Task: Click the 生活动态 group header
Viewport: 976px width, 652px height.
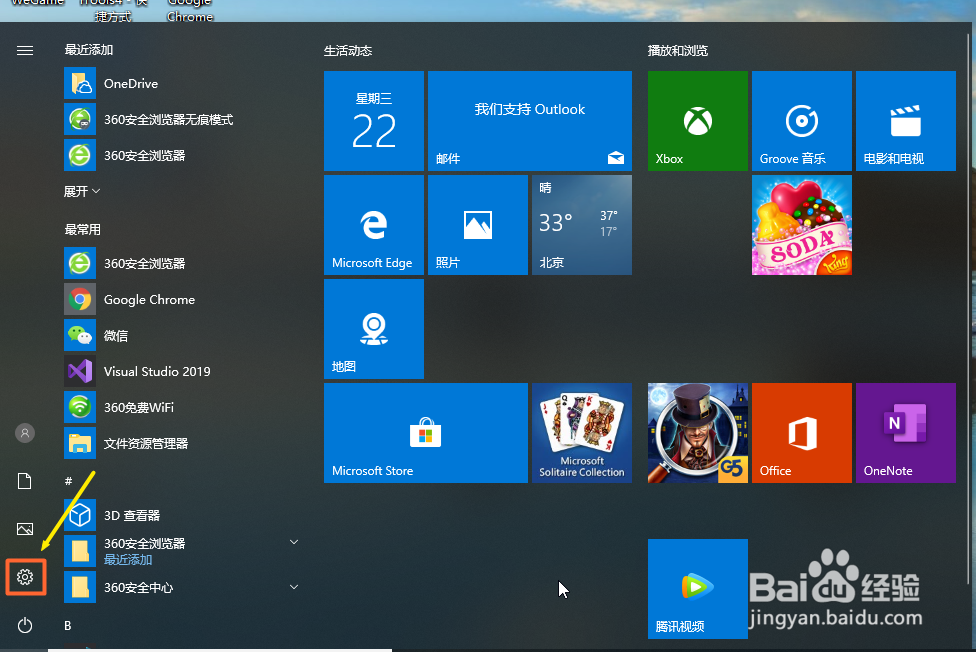Action: point(348,50)
